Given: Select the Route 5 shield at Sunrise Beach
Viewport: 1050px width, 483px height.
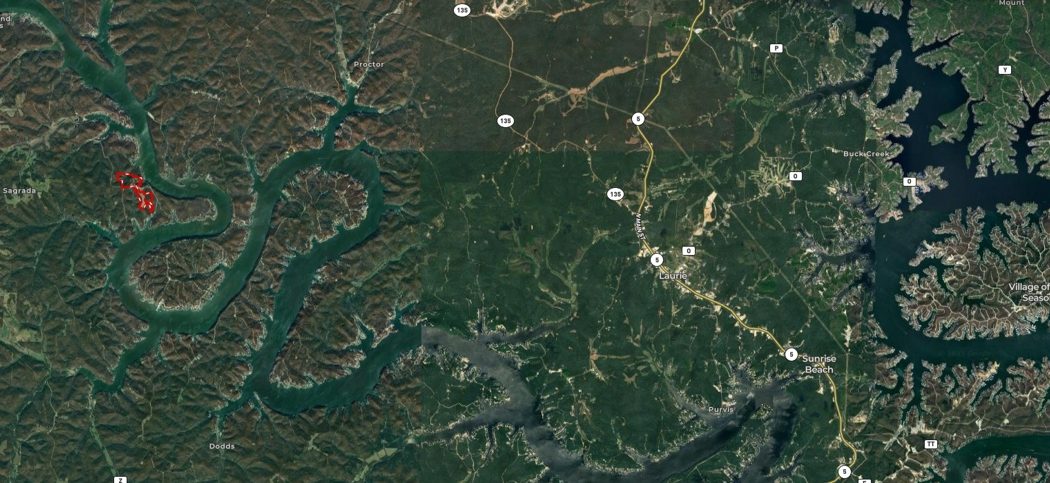Looking at the screenshot, I should pyautogui.click(x=792, y=354).
